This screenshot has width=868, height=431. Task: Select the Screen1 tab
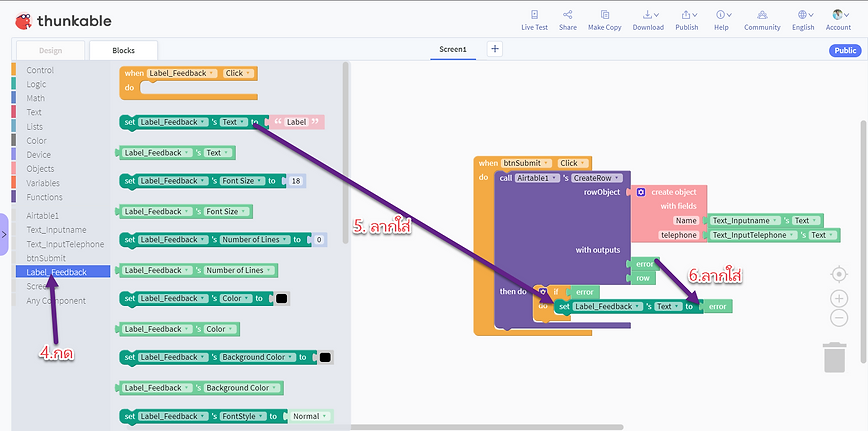453,49
